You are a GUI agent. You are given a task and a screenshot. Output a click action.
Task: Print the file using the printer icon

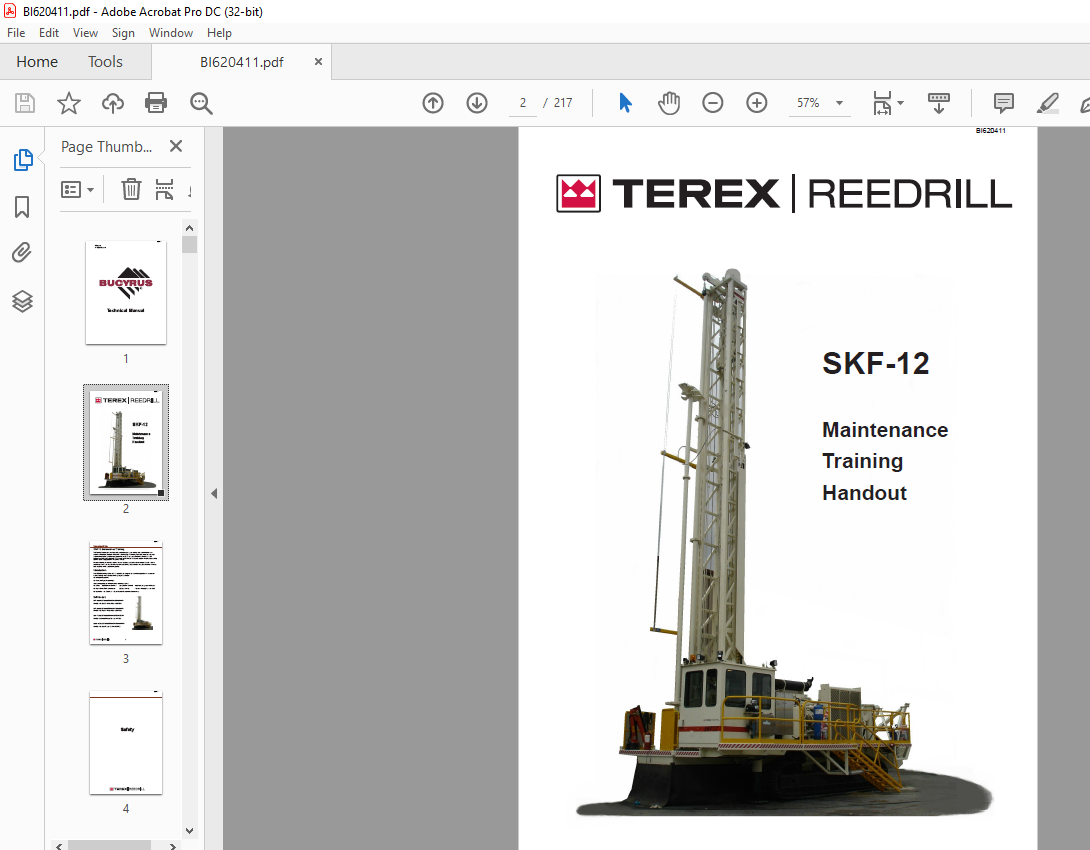pos(156,104)
